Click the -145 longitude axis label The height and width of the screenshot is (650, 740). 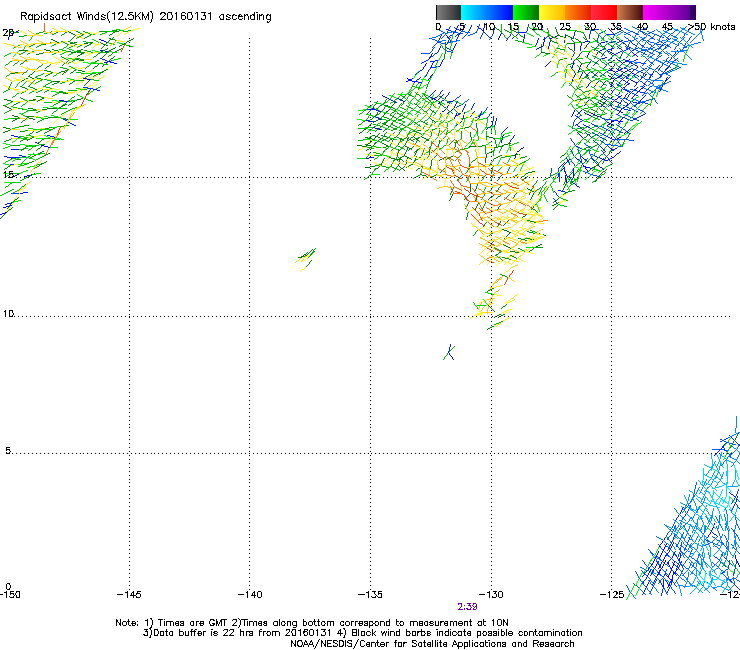click(129, 594)
